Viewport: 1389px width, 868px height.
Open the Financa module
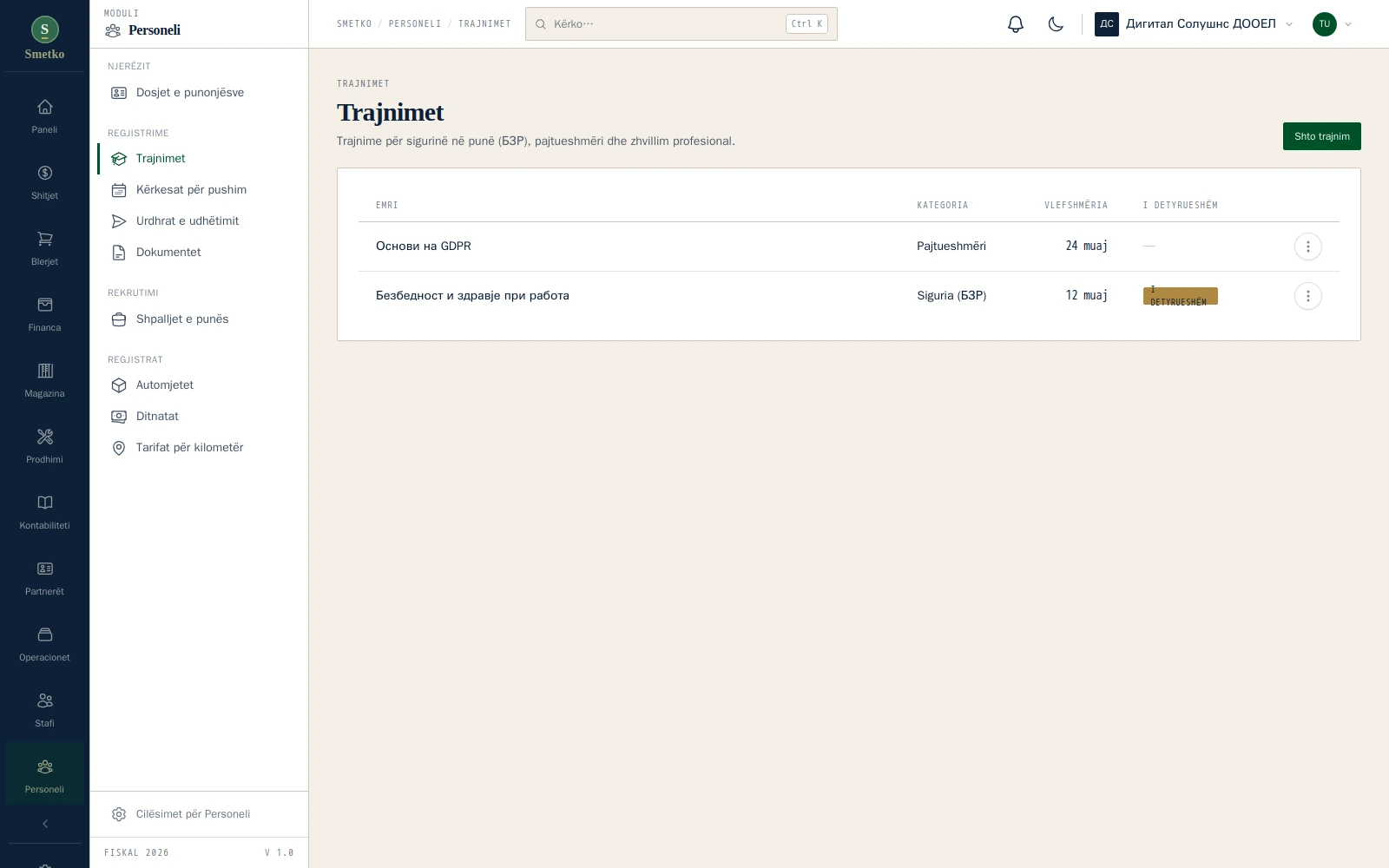pos(44,314)
